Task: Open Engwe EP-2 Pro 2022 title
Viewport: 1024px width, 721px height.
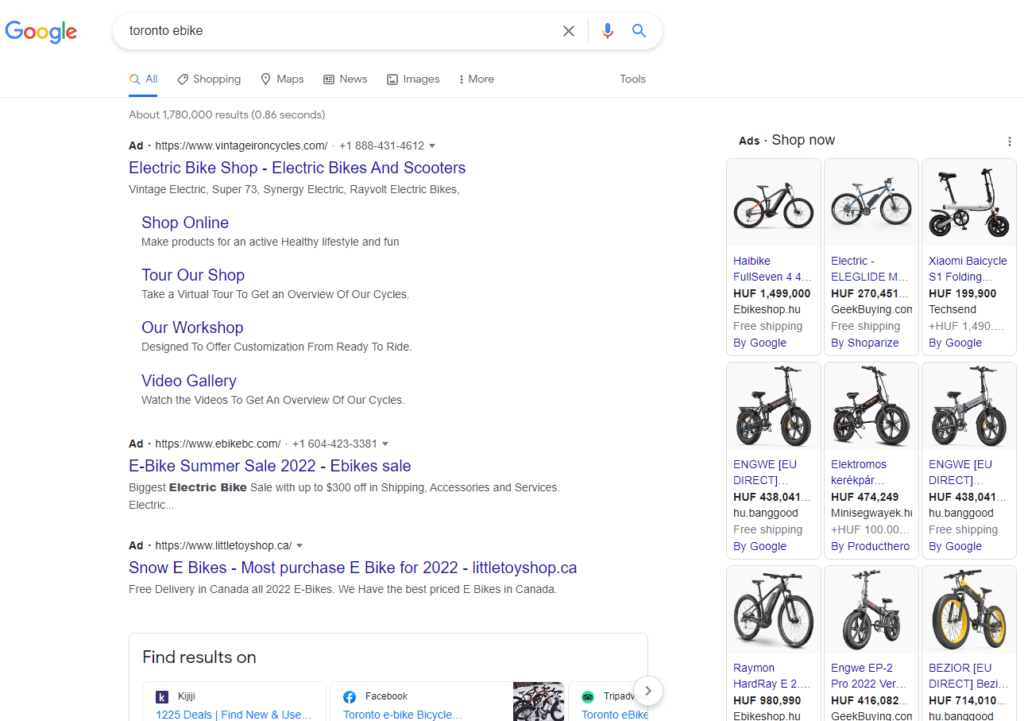Action: [869, 676]
